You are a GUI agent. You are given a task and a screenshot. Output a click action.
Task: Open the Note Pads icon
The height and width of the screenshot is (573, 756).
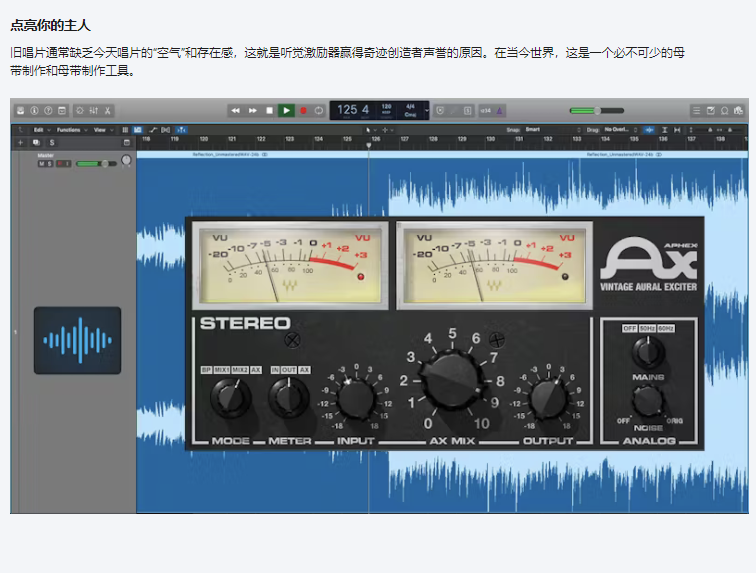(x=710, y=110)
